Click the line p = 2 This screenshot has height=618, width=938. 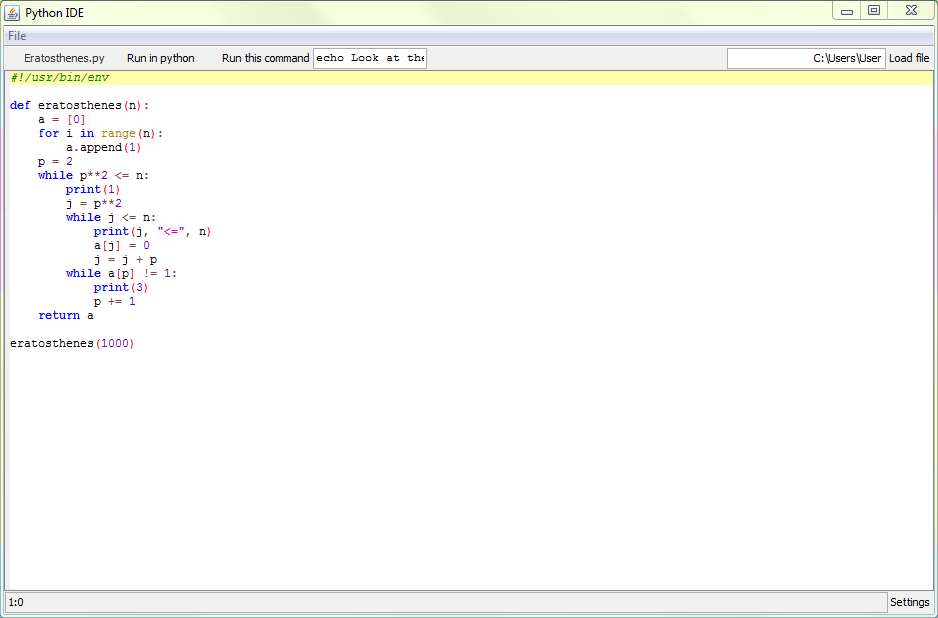click(x=55, y=161)
